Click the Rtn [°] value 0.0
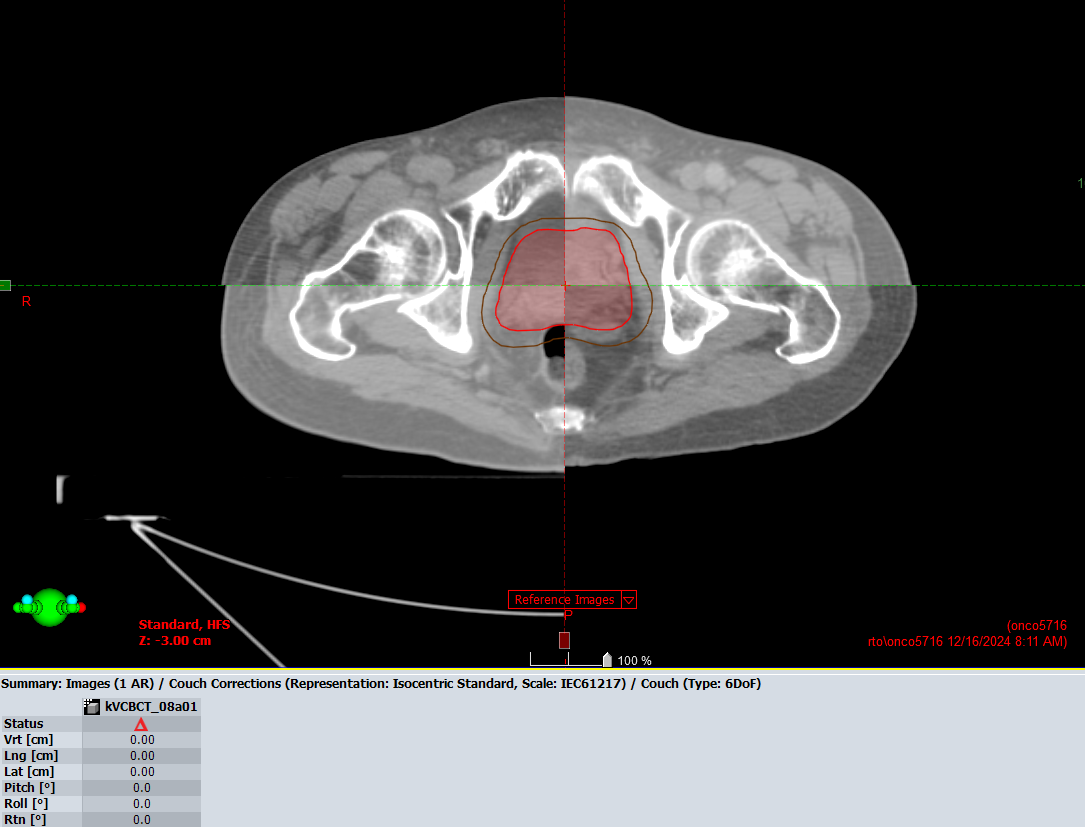This screenshot has height=827, width=1085. (142, 819)
